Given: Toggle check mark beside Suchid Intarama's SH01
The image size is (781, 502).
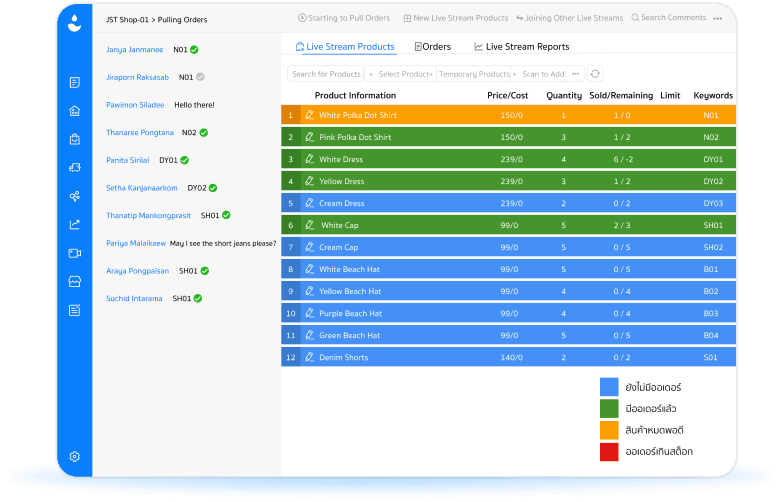Looking at the screenshot, I should point(198,298).
